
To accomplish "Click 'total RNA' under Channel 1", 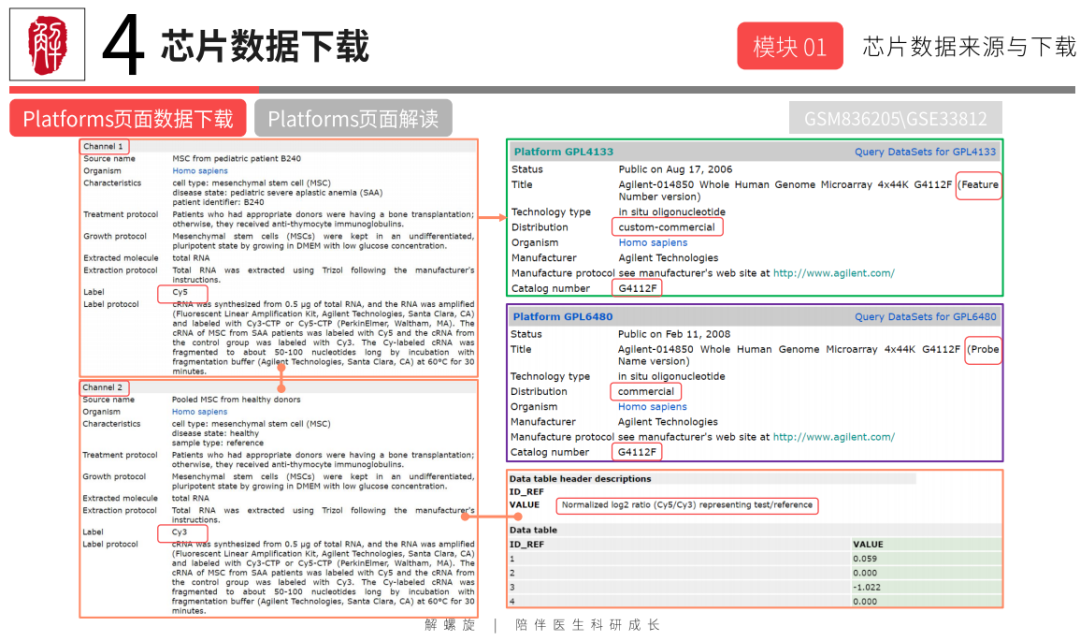I will click(191, 258).
